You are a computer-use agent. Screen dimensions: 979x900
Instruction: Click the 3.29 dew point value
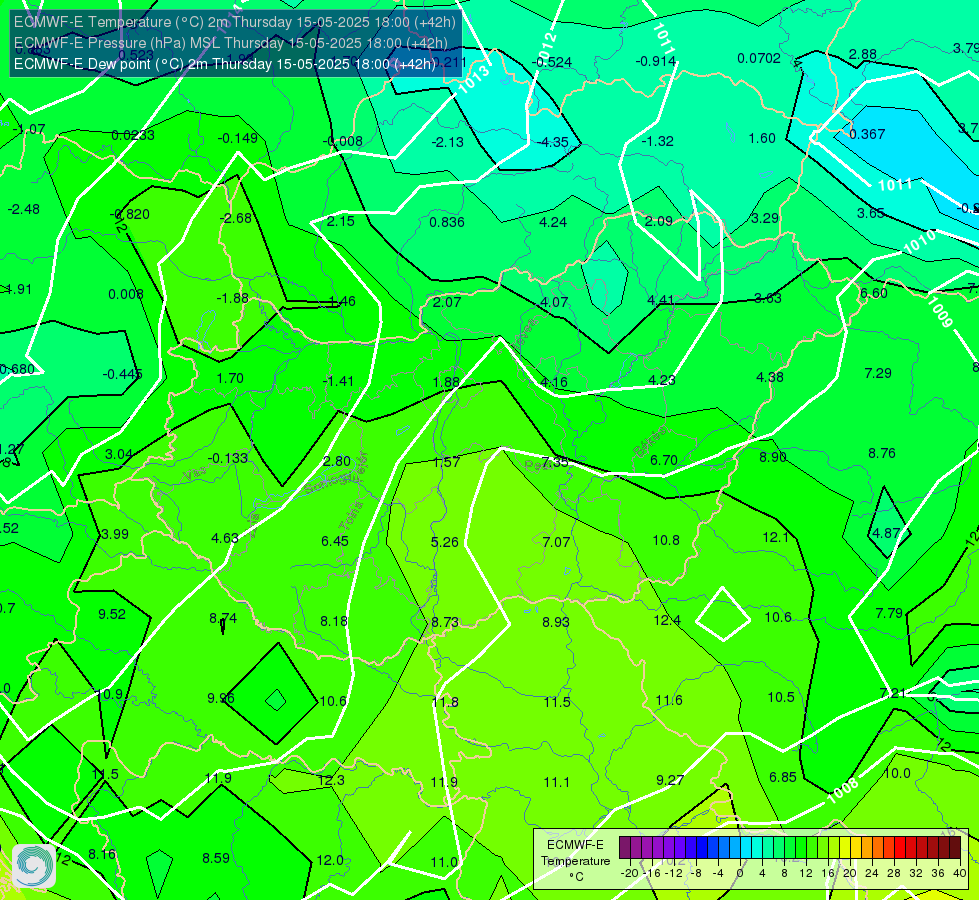click(764, 218)
